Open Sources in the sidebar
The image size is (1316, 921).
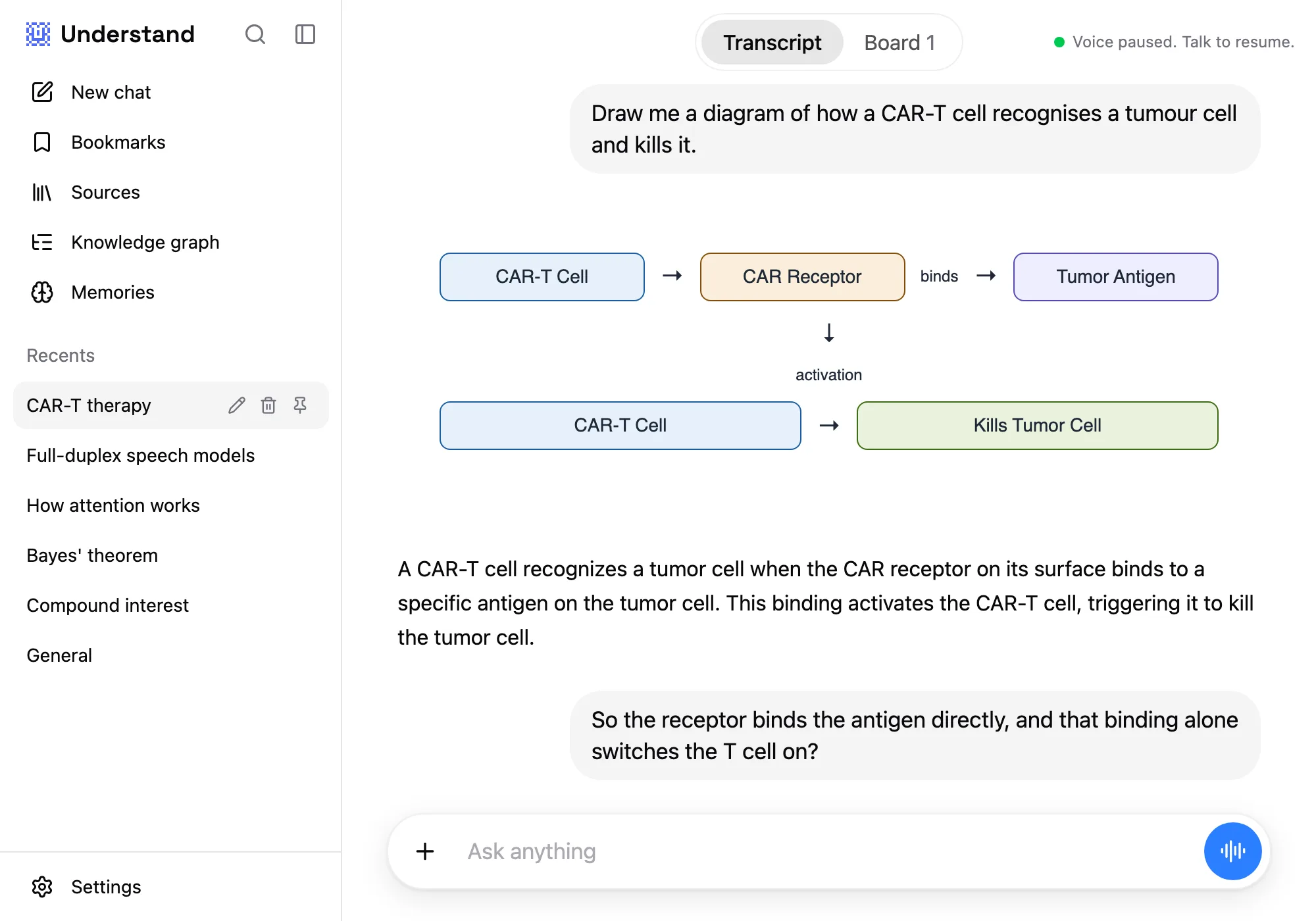coord(171,192)
